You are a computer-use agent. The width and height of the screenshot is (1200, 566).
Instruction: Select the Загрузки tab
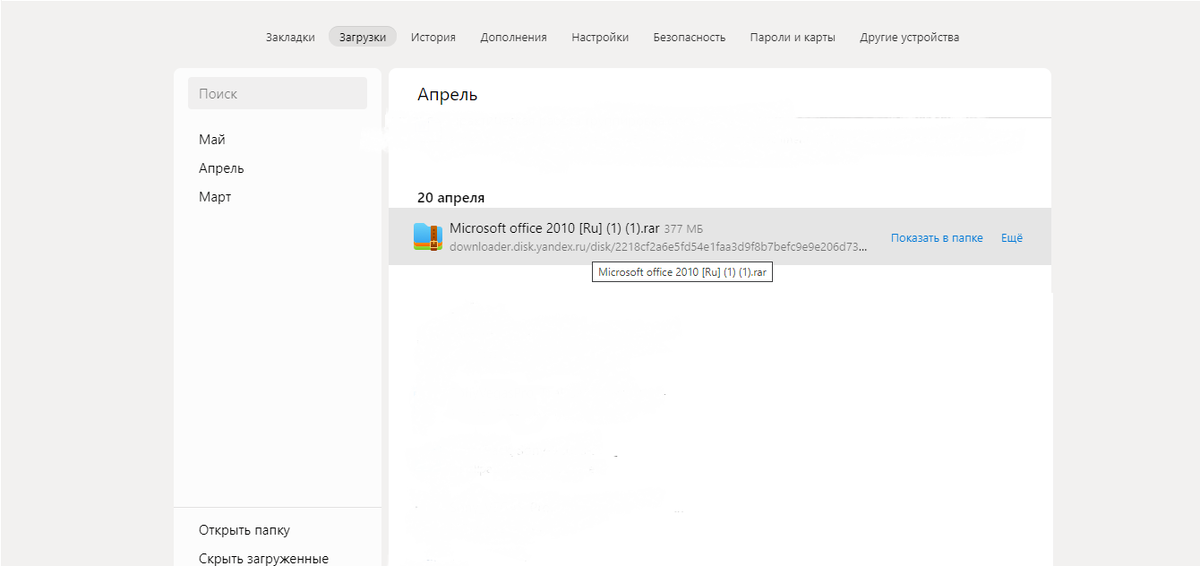pos(362,37)
